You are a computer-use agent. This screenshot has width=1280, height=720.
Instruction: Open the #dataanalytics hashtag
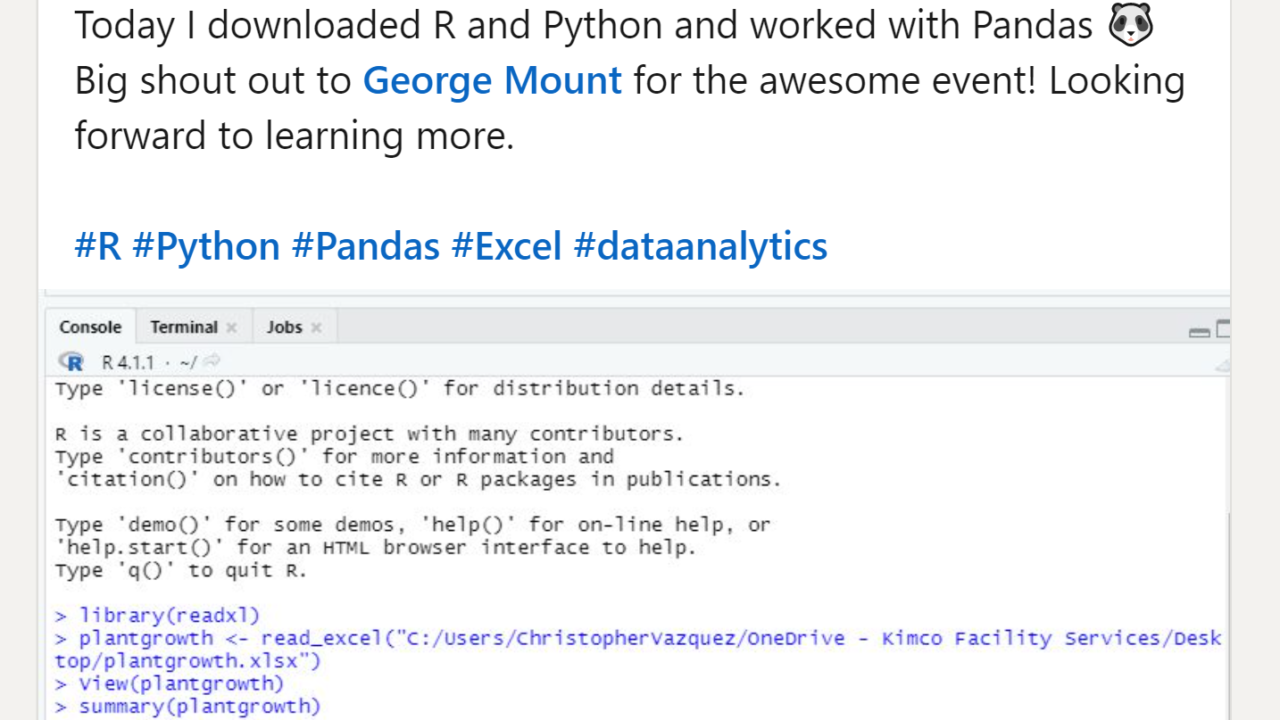tap(700, 246)
